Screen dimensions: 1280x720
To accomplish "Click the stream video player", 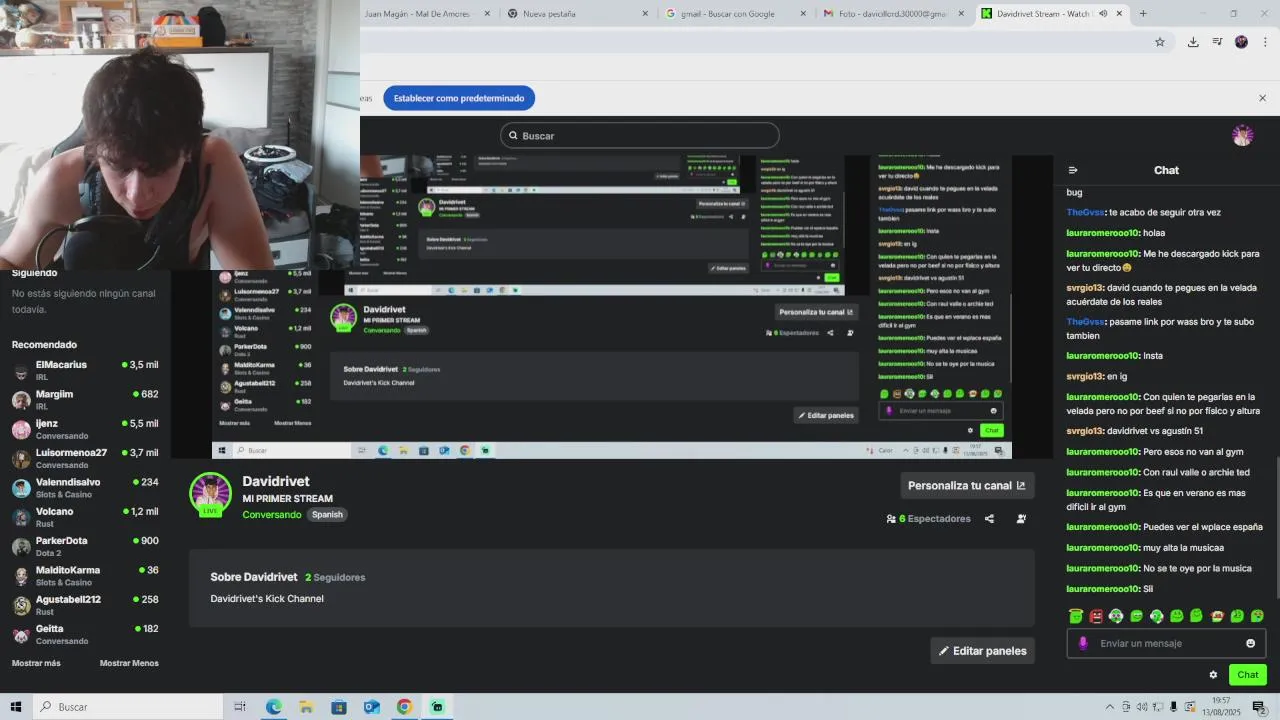I will [x=612, y=307].
